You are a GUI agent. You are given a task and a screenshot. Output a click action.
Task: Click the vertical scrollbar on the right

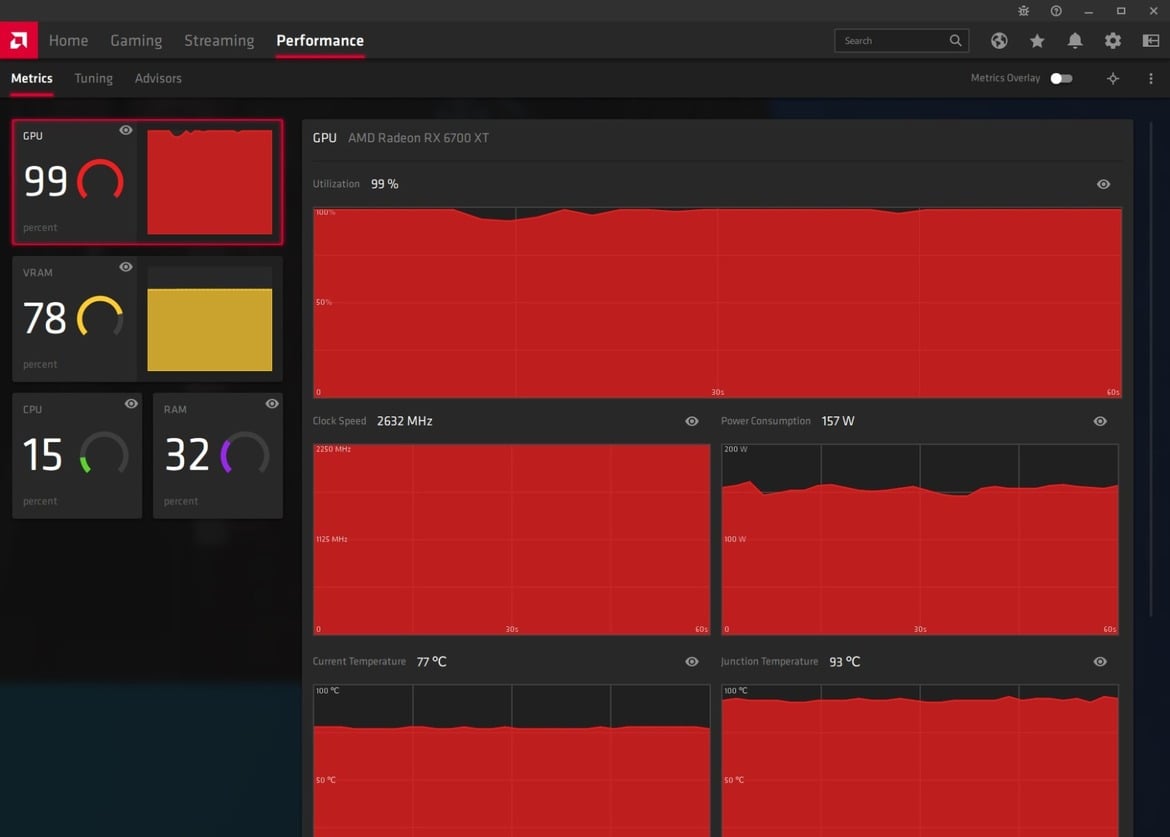pyautogui.click(x=1151, y=369)
